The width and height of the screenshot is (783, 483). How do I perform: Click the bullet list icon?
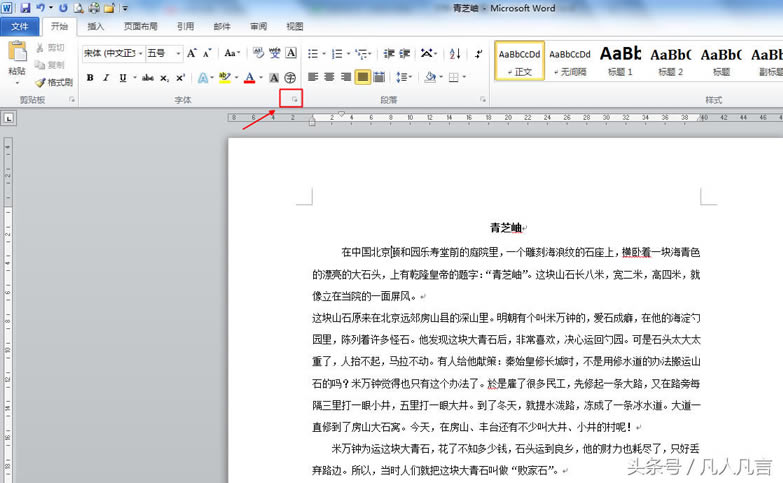click(312, 53)
